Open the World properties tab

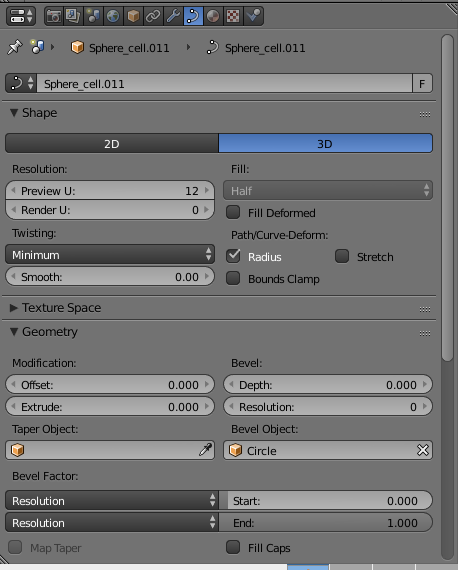[x=113, y=16]
